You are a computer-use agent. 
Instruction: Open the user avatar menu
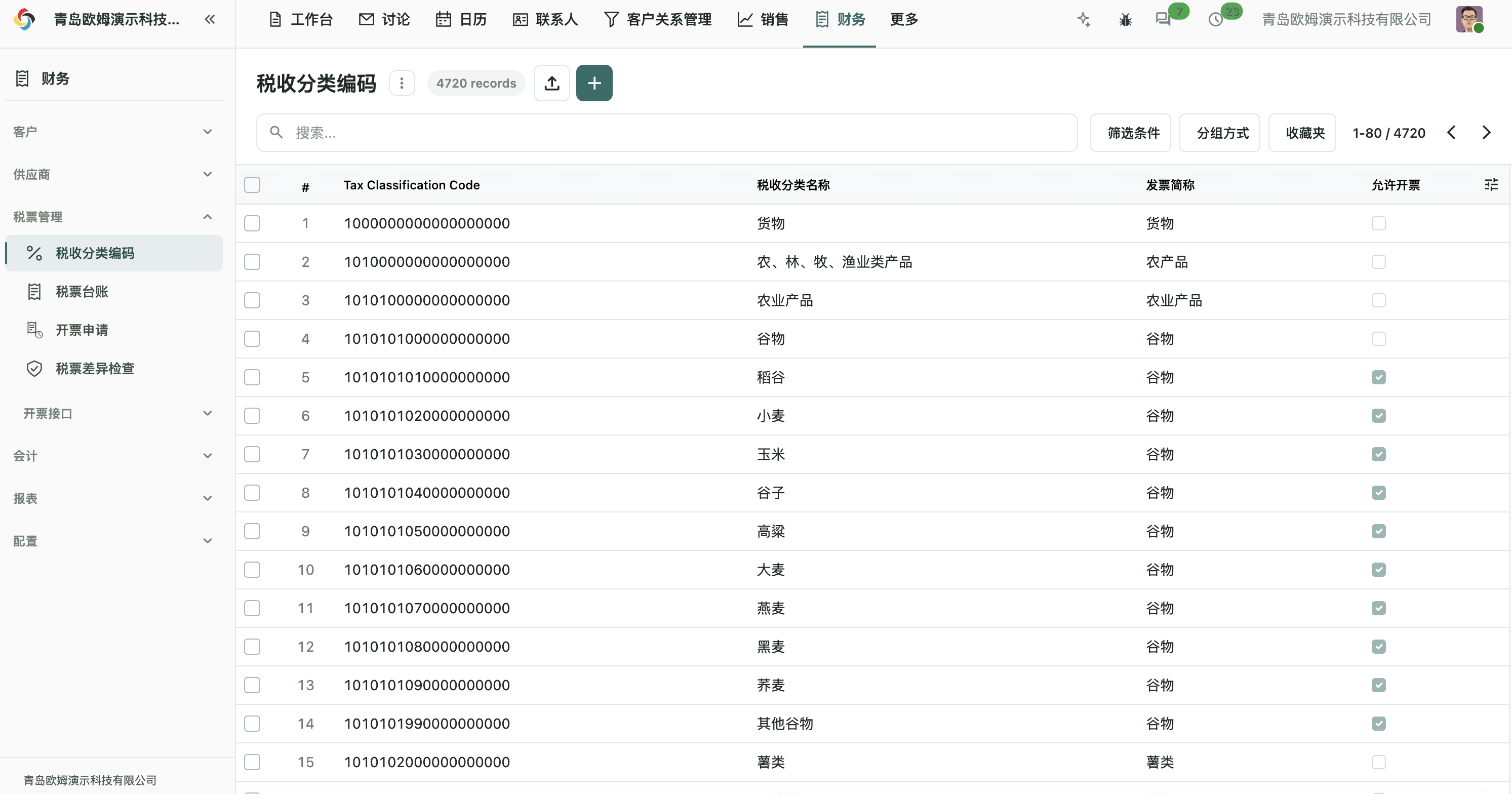pyautogui.click(x=1469, y=19)
